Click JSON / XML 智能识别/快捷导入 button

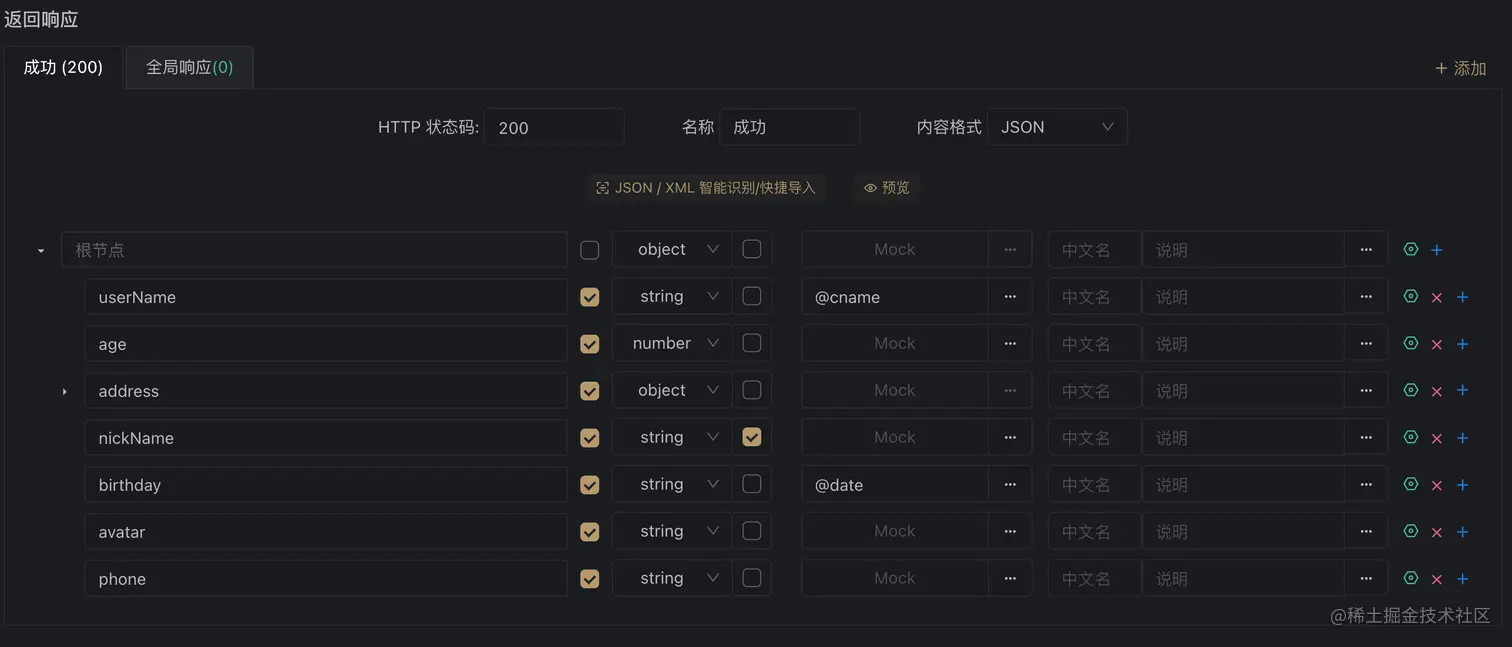tap(706, 188)
